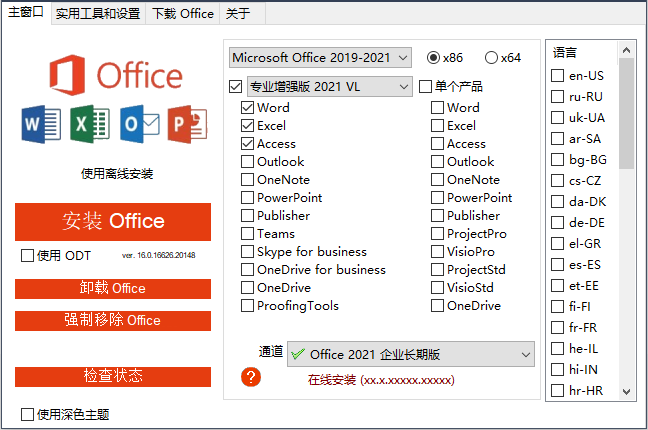
Task: Click the language list scrollbar down arrow
Action: [x=627, y=391]
